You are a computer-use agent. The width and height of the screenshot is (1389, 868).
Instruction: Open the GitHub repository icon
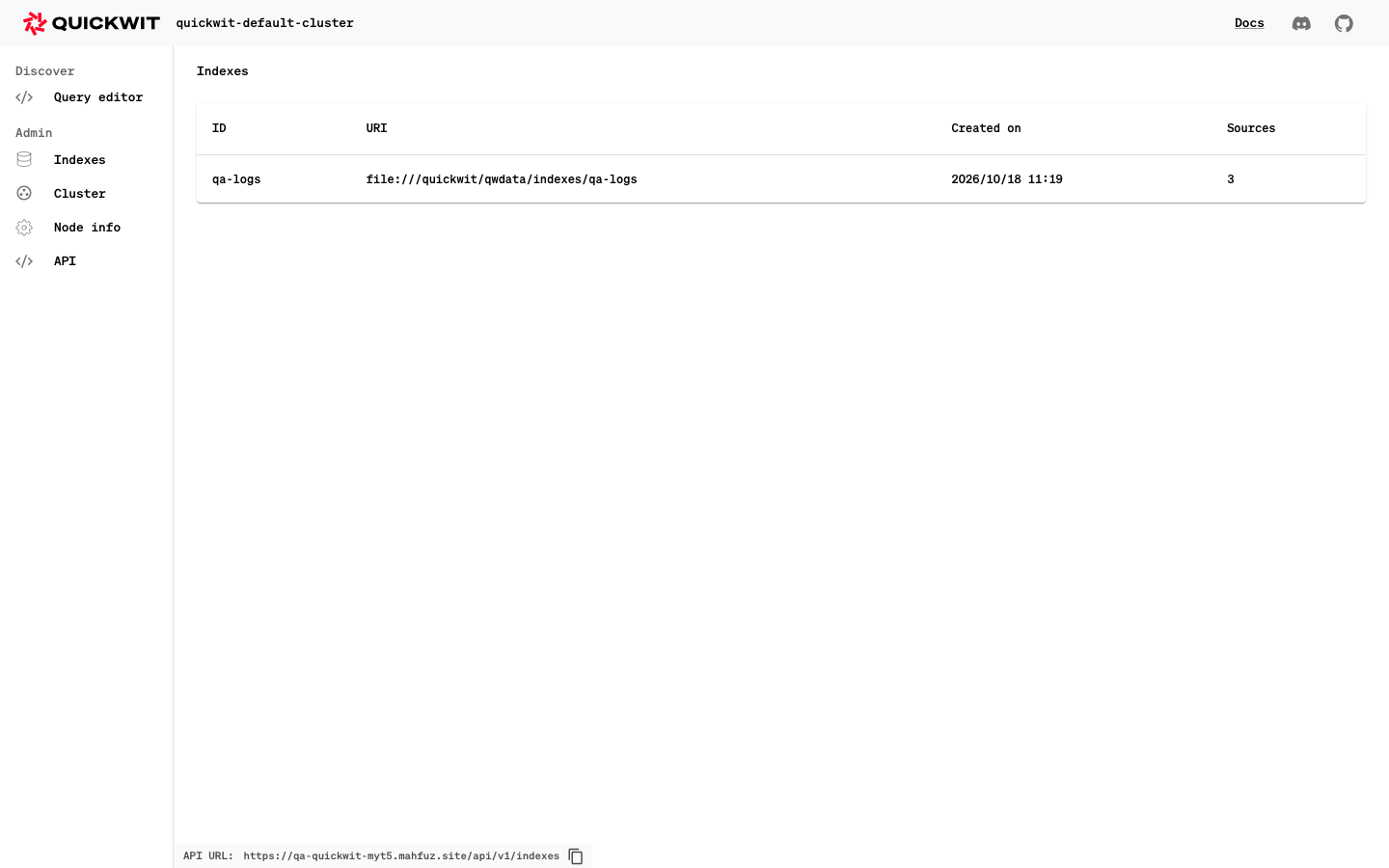click(x=1344, y=23)
